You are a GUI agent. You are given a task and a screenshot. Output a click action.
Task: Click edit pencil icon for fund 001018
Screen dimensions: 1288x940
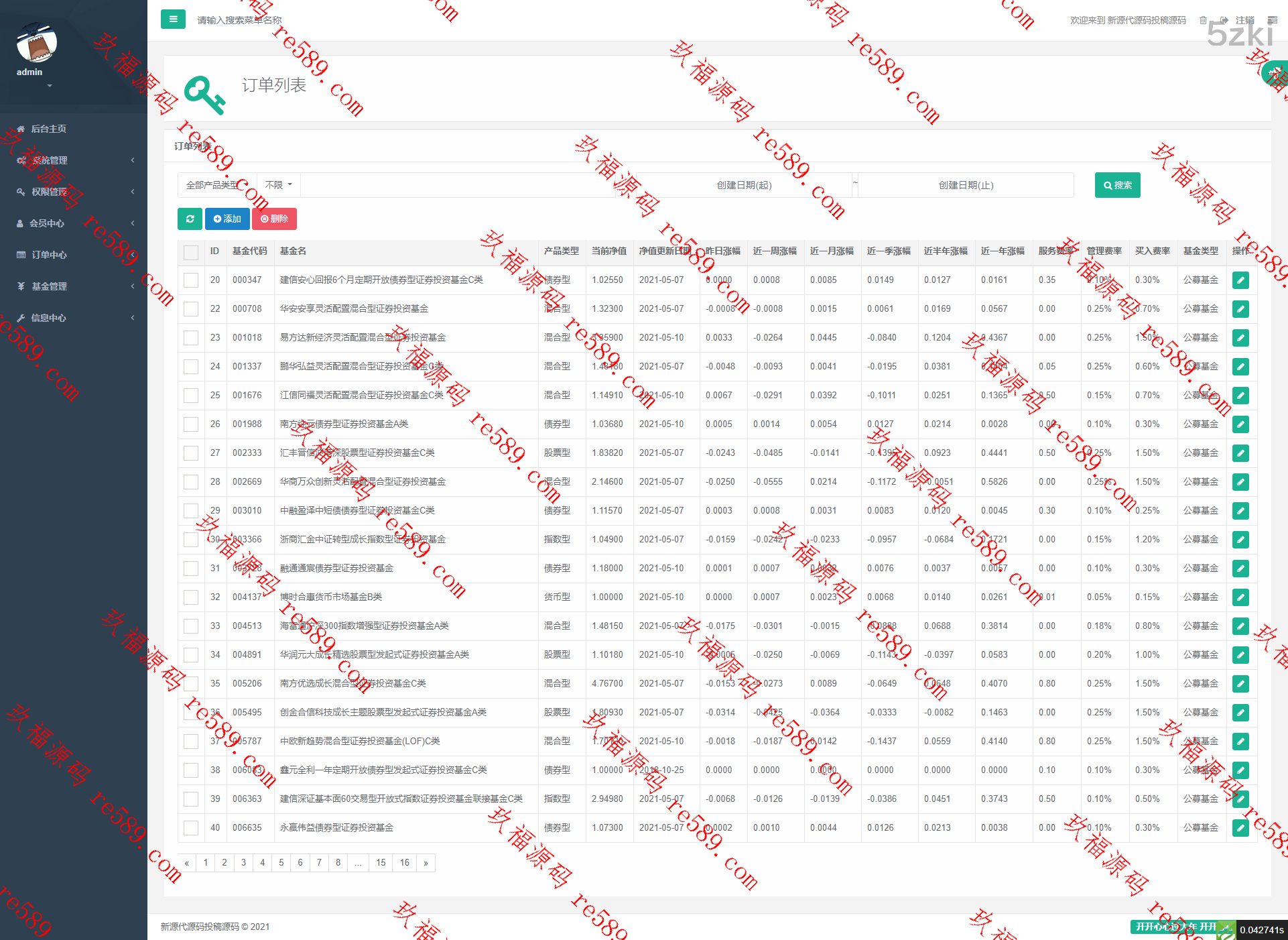coord(1240,338)
